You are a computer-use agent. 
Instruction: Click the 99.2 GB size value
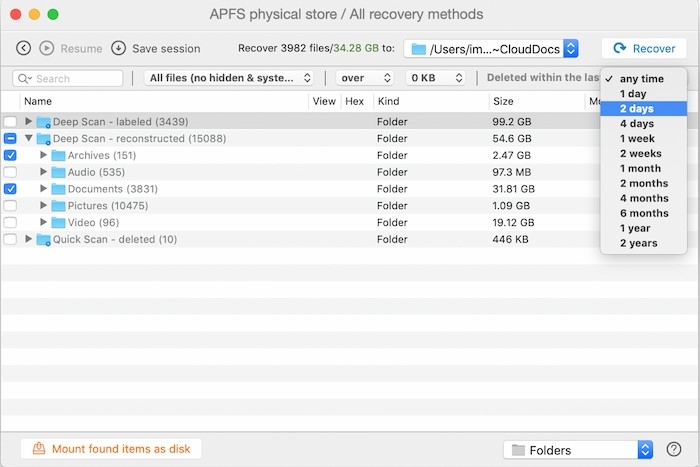tap(512, 121)
